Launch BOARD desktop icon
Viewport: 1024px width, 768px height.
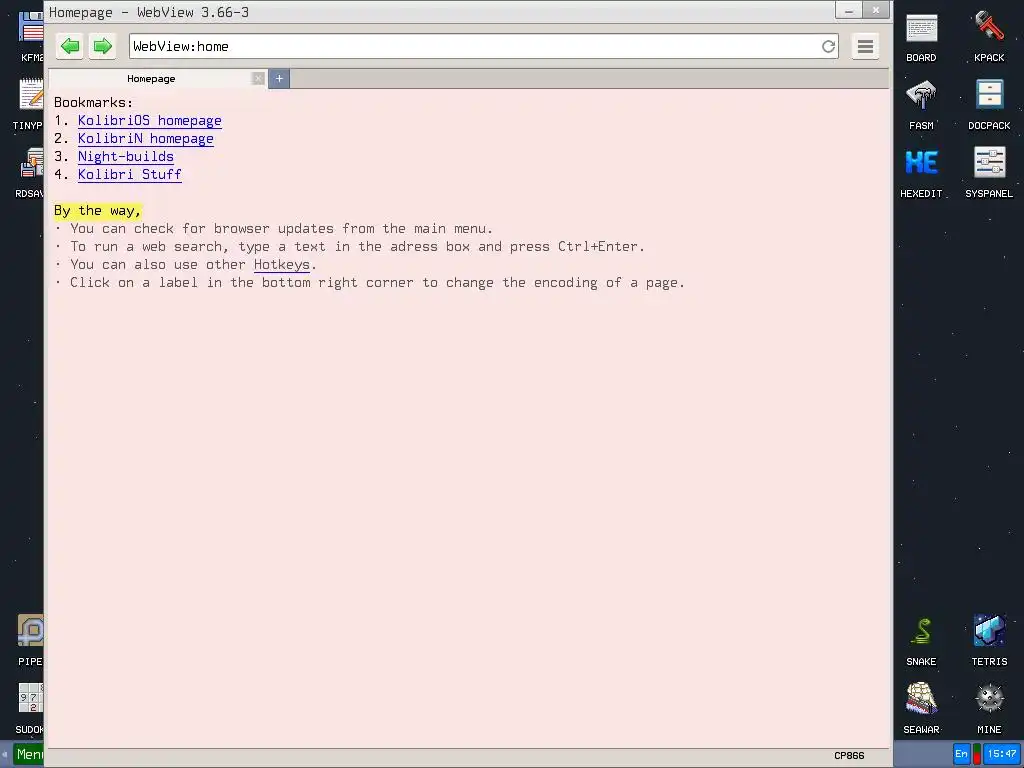pyautogui.click(x=921, y=38)
